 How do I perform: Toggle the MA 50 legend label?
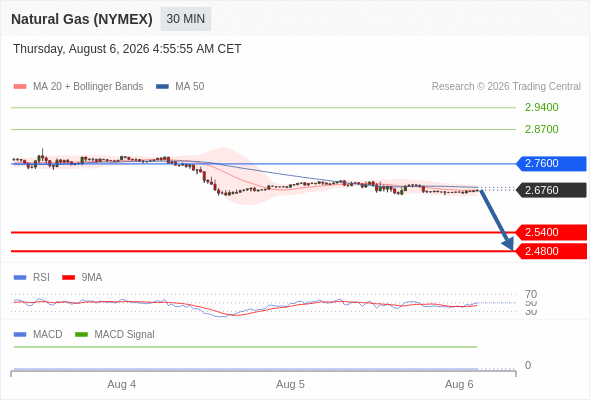[x=190, y=87]
